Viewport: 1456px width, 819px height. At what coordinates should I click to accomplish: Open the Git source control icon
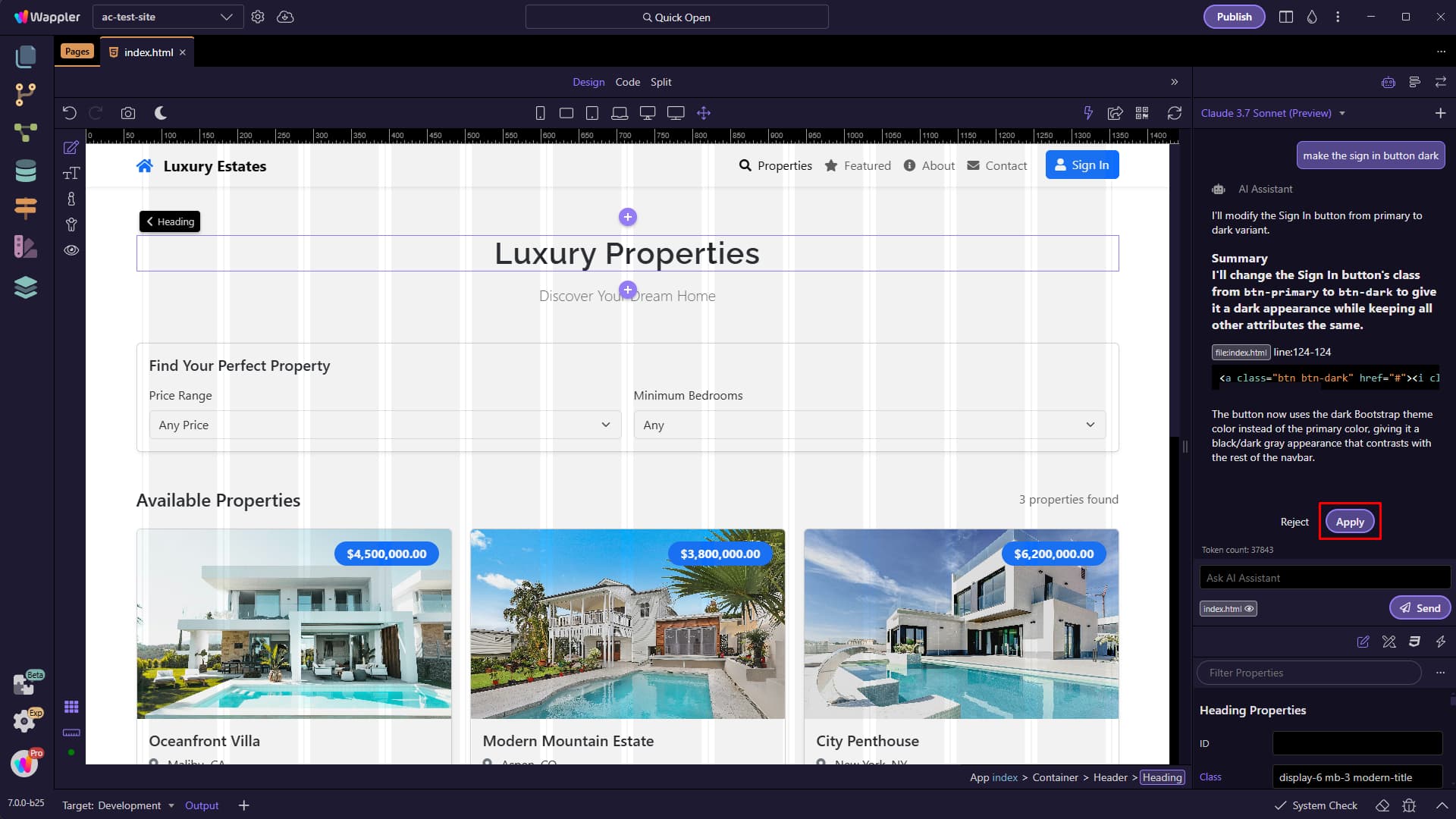pos(26,95)
